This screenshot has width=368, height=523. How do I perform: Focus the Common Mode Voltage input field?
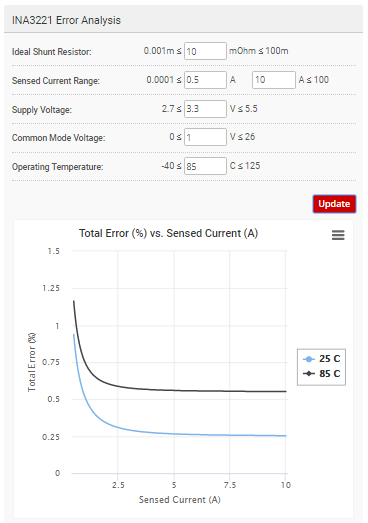(205, 137)
